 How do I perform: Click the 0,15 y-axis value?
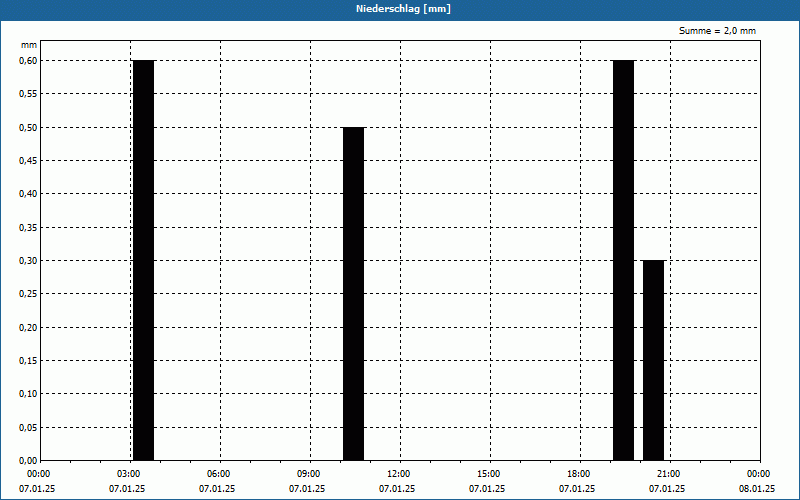(28, 361)
